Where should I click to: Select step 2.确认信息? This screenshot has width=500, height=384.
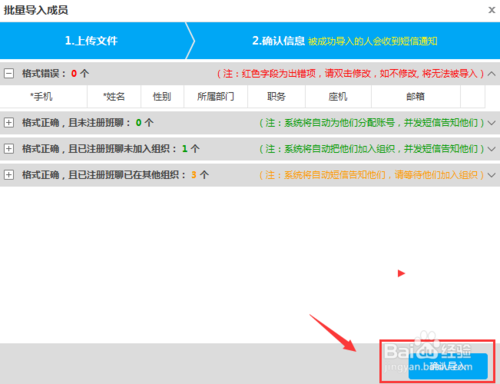278,41
